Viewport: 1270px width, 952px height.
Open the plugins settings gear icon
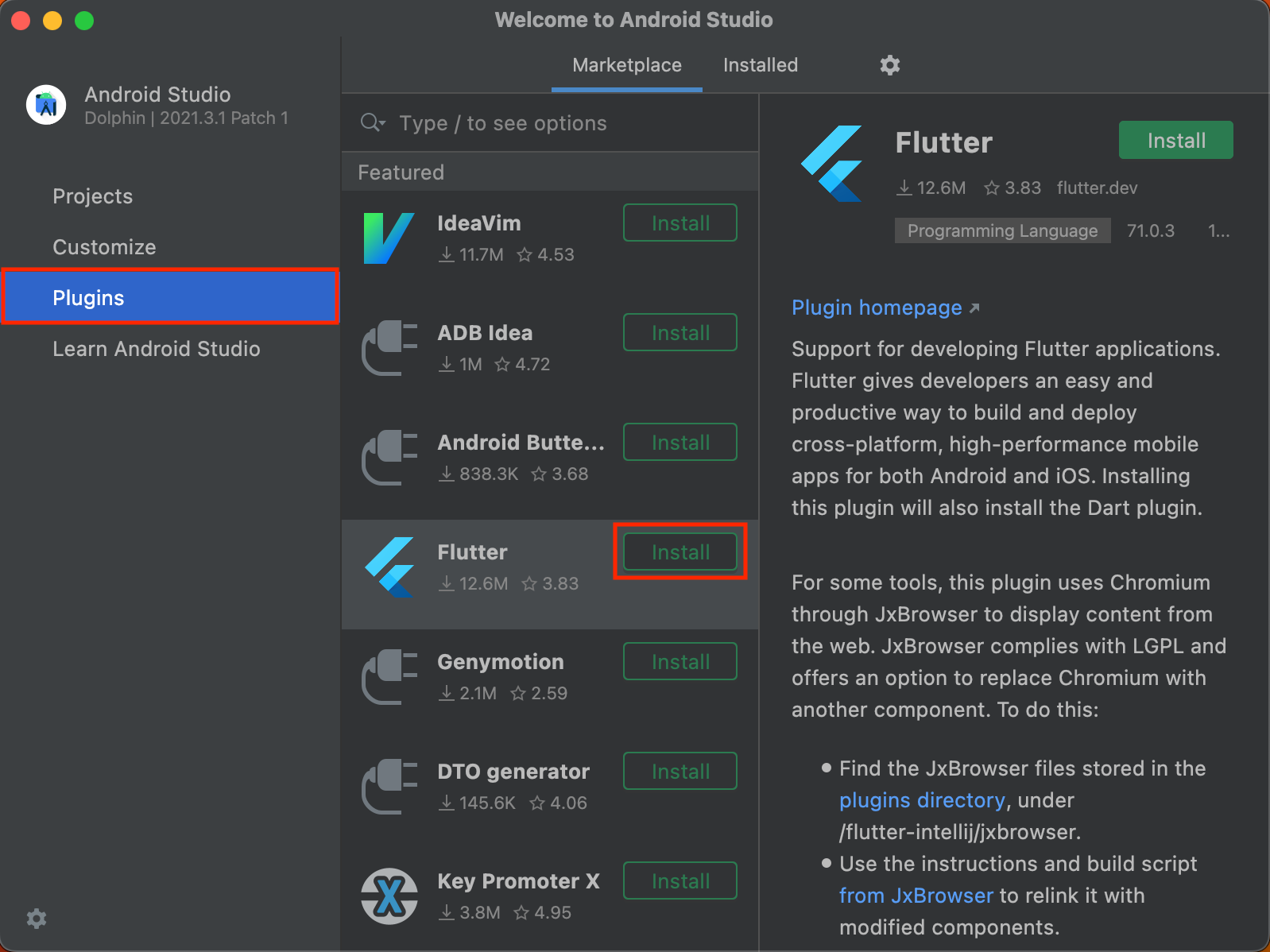point(889,65)
